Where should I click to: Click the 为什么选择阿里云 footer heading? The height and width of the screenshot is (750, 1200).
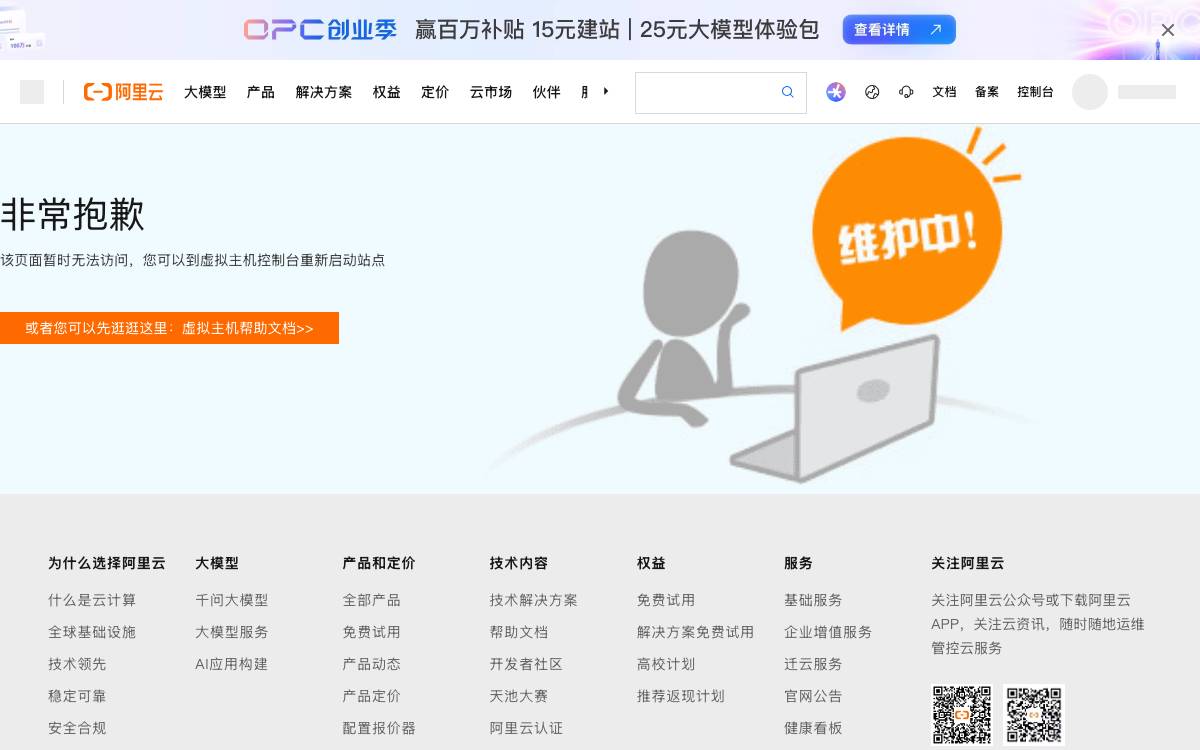[x=107, y=563]
